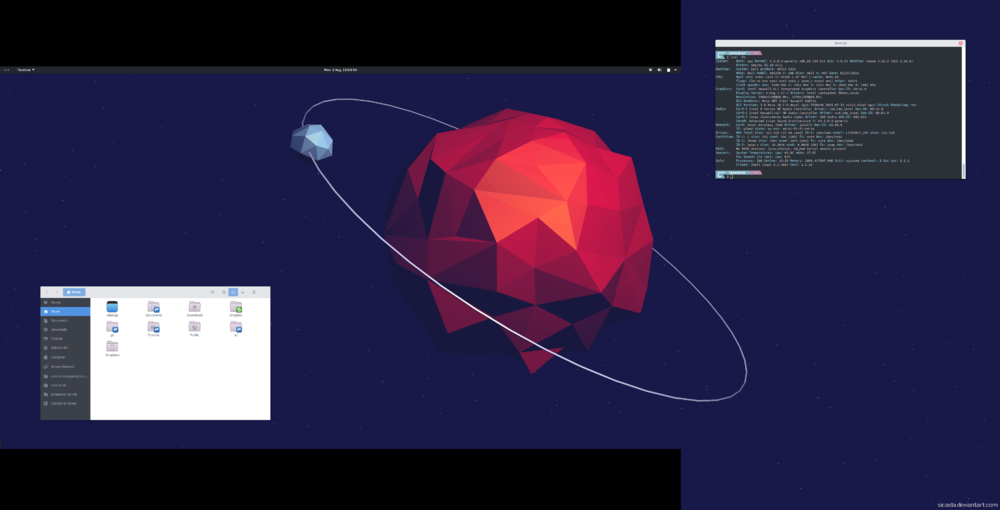Open the file manager hamburger menu
Viewport: 1000px width, 510px height.
[254, 292]
